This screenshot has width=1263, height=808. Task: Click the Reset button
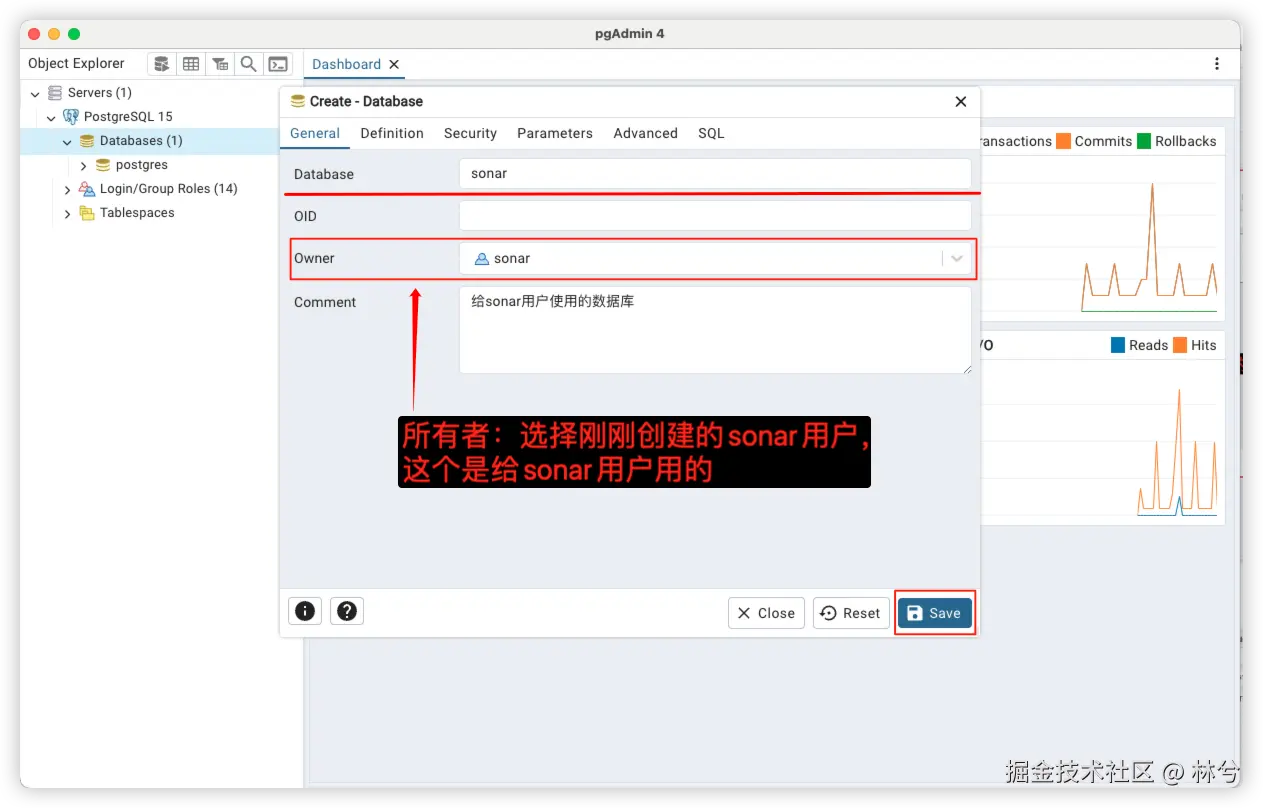852,613
